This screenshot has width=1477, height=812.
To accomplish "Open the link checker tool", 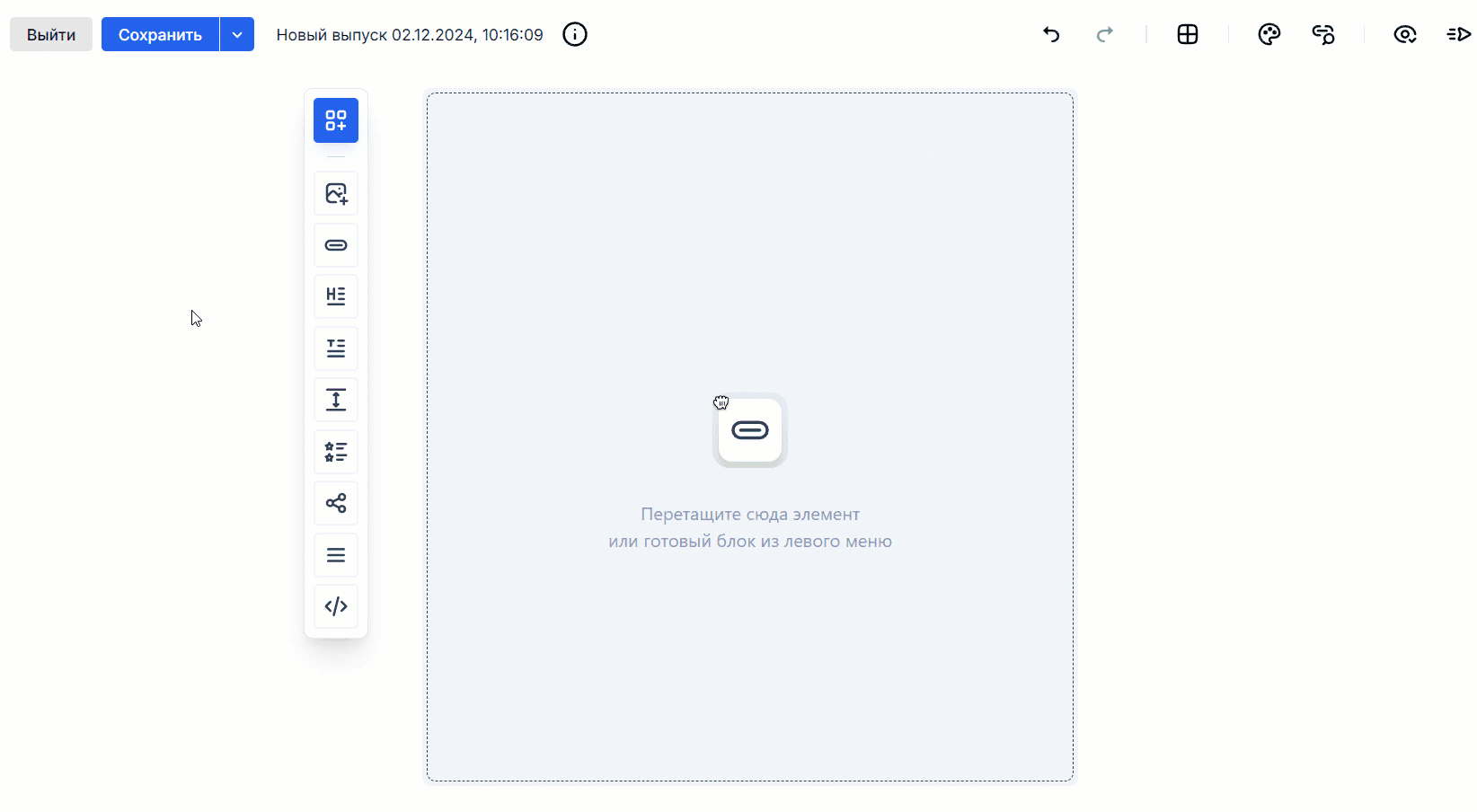I will click(x=1322, y=34).
